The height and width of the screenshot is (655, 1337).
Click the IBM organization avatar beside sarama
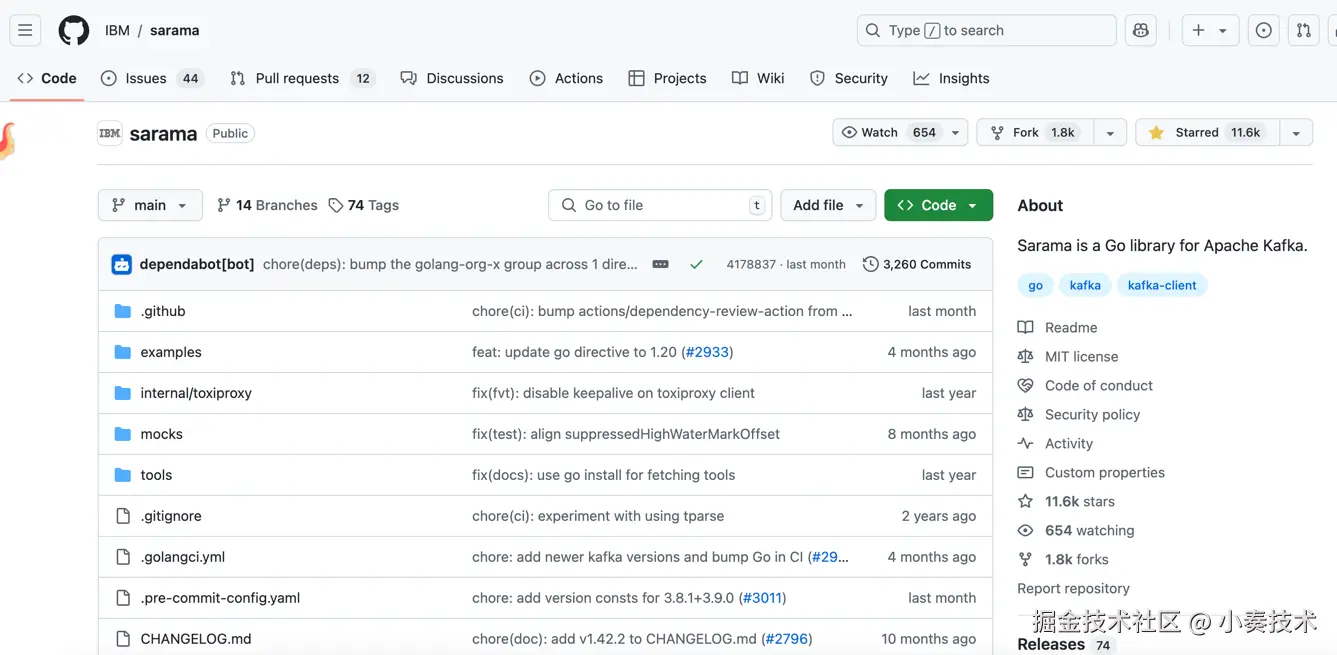110,133
